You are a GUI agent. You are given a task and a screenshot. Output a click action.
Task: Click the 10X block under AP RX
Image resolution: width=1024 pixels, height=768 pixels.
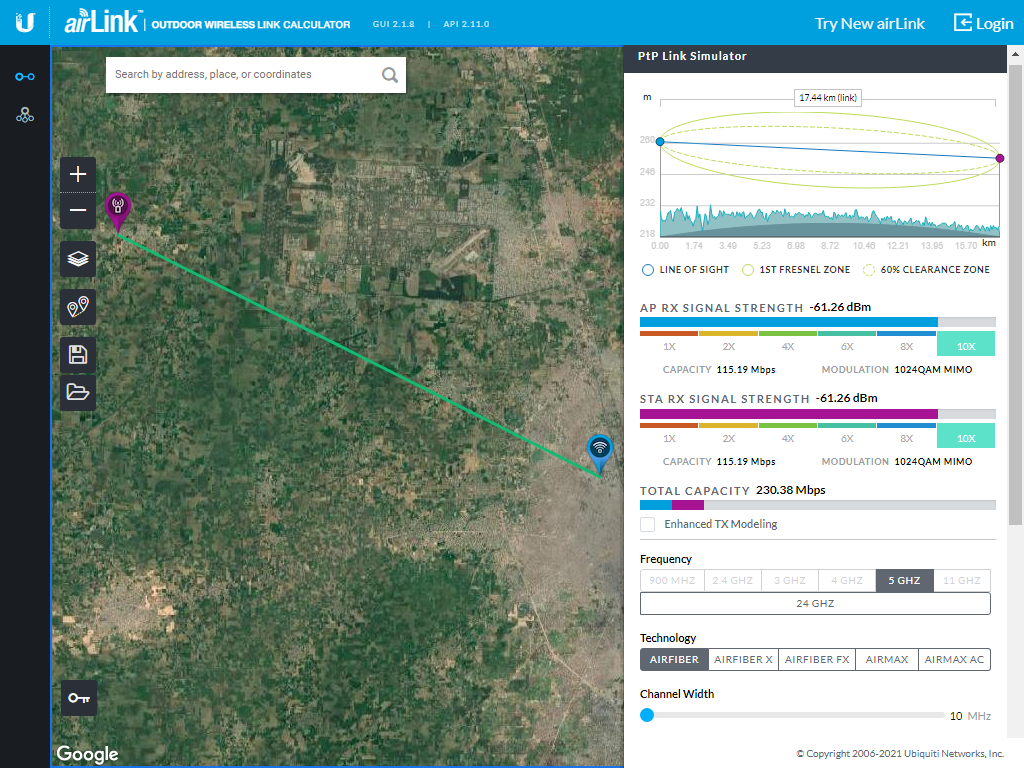(966, 344)
